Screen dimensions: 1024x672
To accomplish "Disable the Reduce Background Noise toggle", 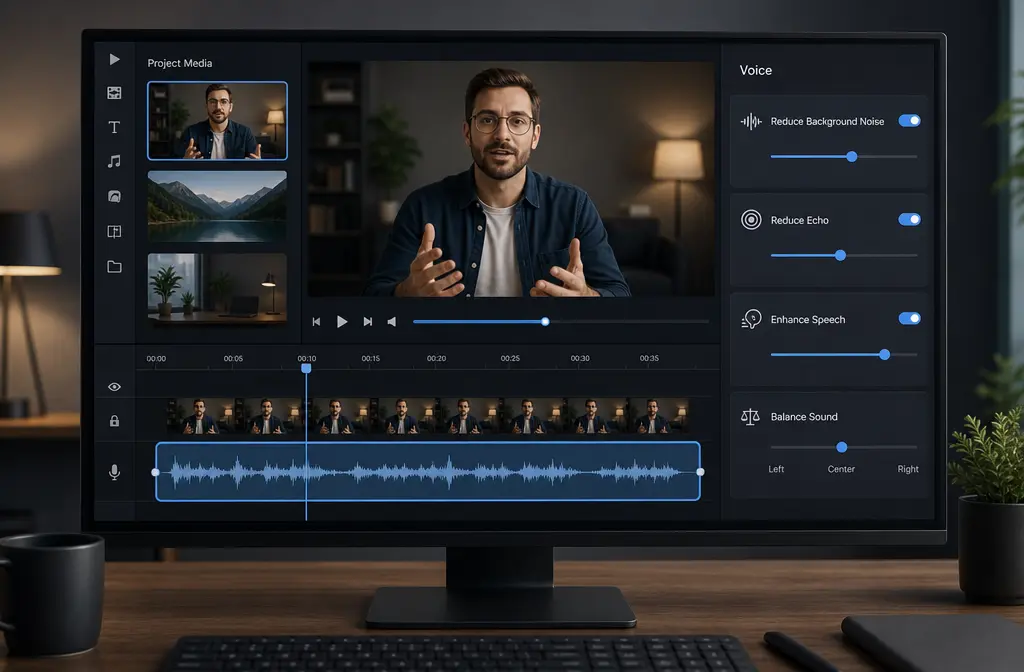I will click(x=909, y=121).
